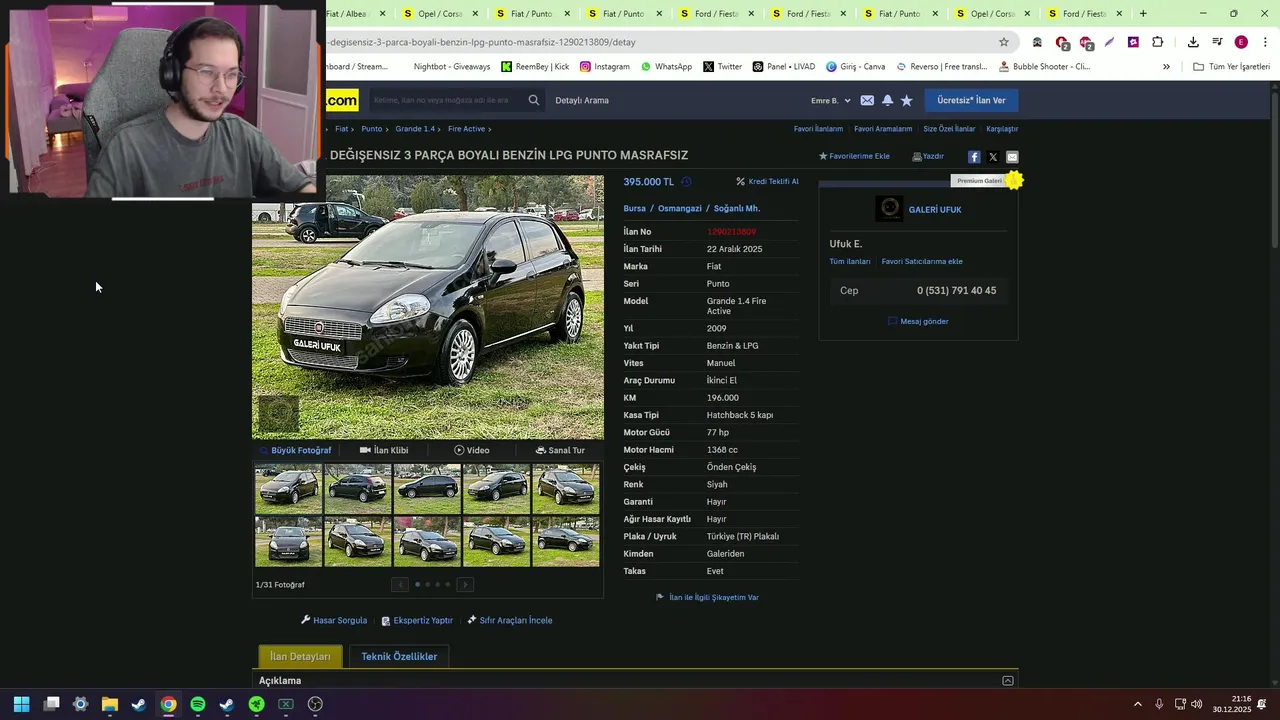
Task: Click the site search input field
Action: (x=444, y=100)
